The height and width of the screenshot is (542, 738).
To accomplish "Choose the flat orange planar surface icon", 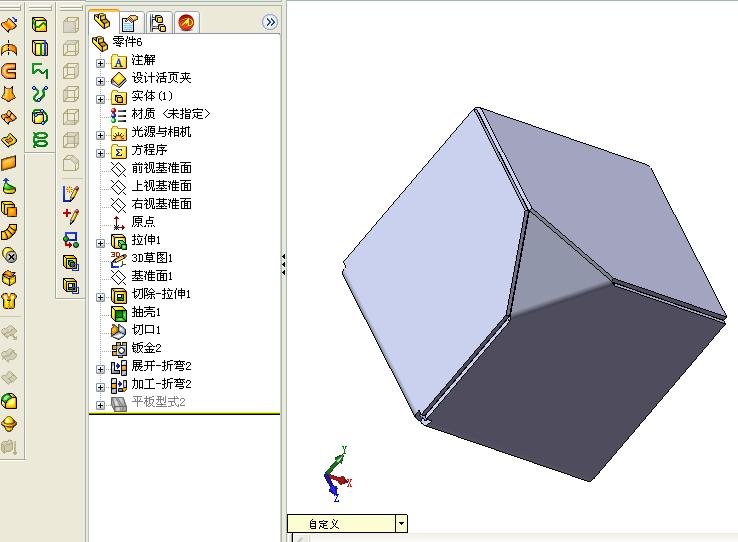I will [9, 163].
